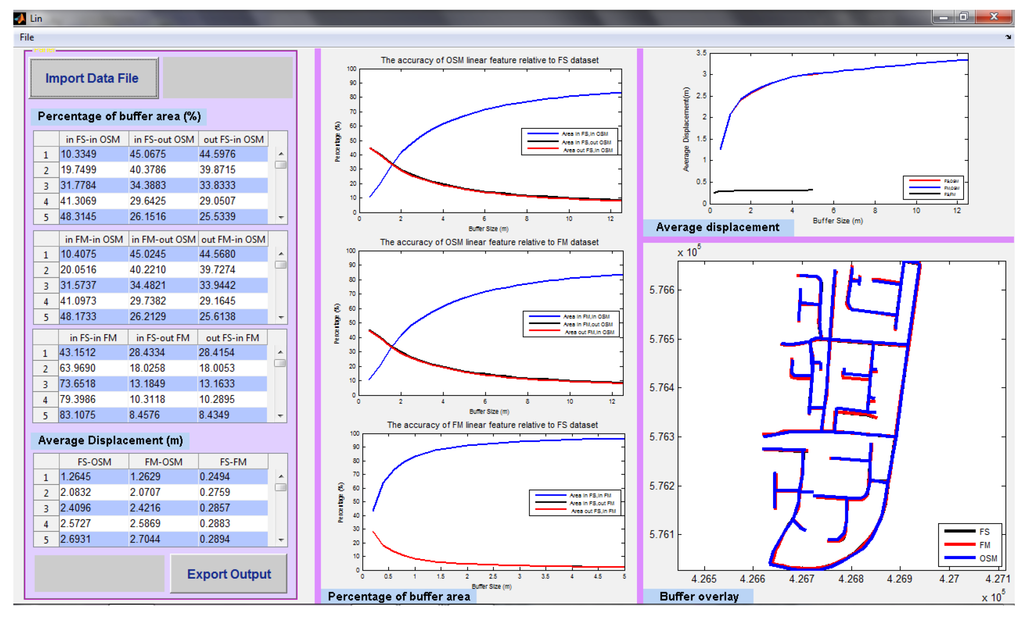Select cell 40.2210 in FM-OSM table
This screenshot has width=1024, height=621.
pos(163,270)
